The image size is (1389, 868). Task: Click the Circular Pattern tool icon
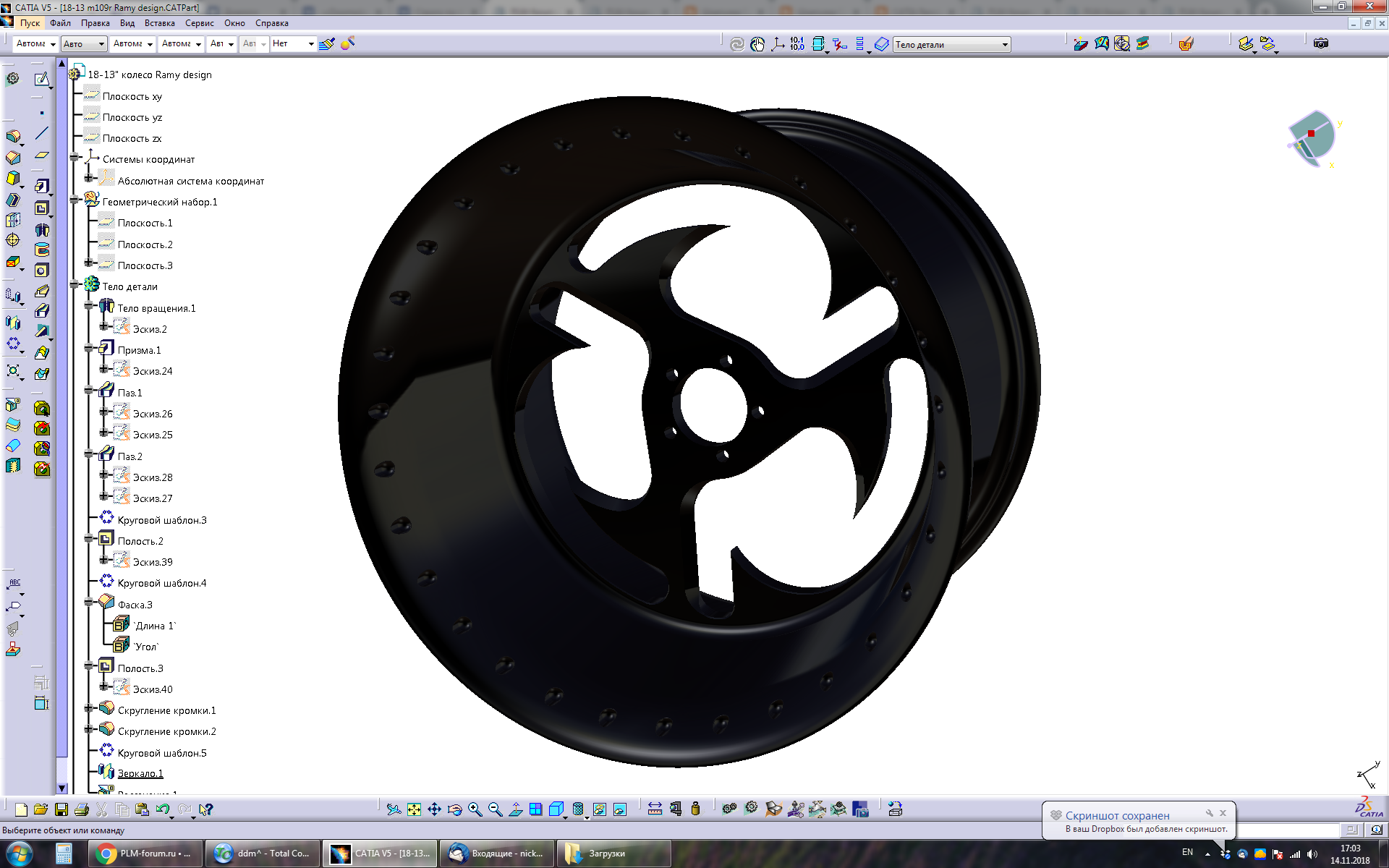[x=13, y=344]
